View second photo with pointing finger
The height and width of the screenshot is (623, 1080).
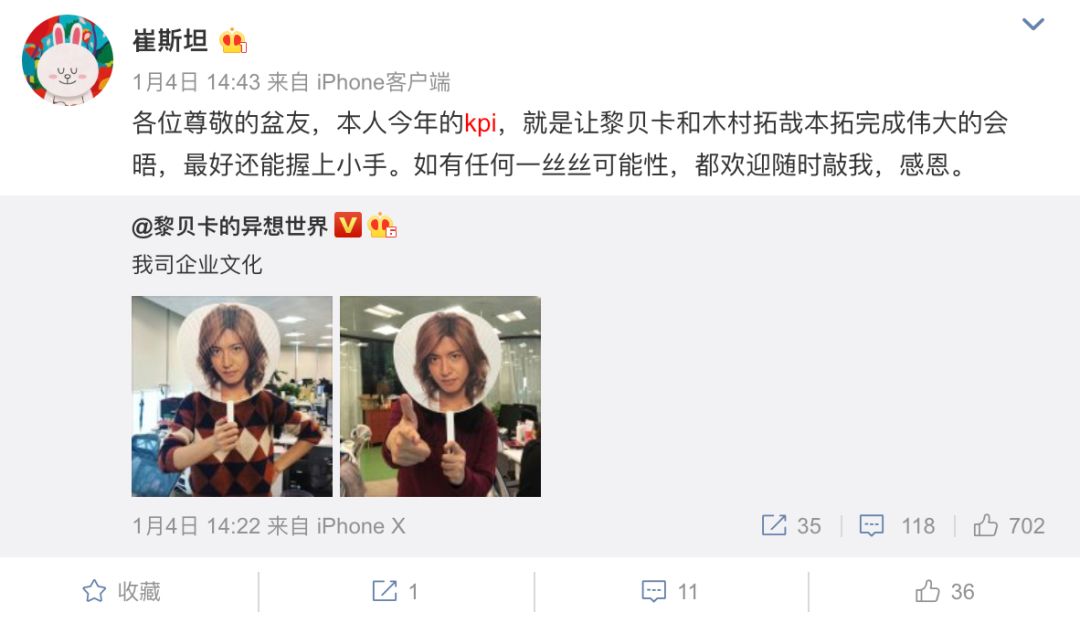coord(441,397)
